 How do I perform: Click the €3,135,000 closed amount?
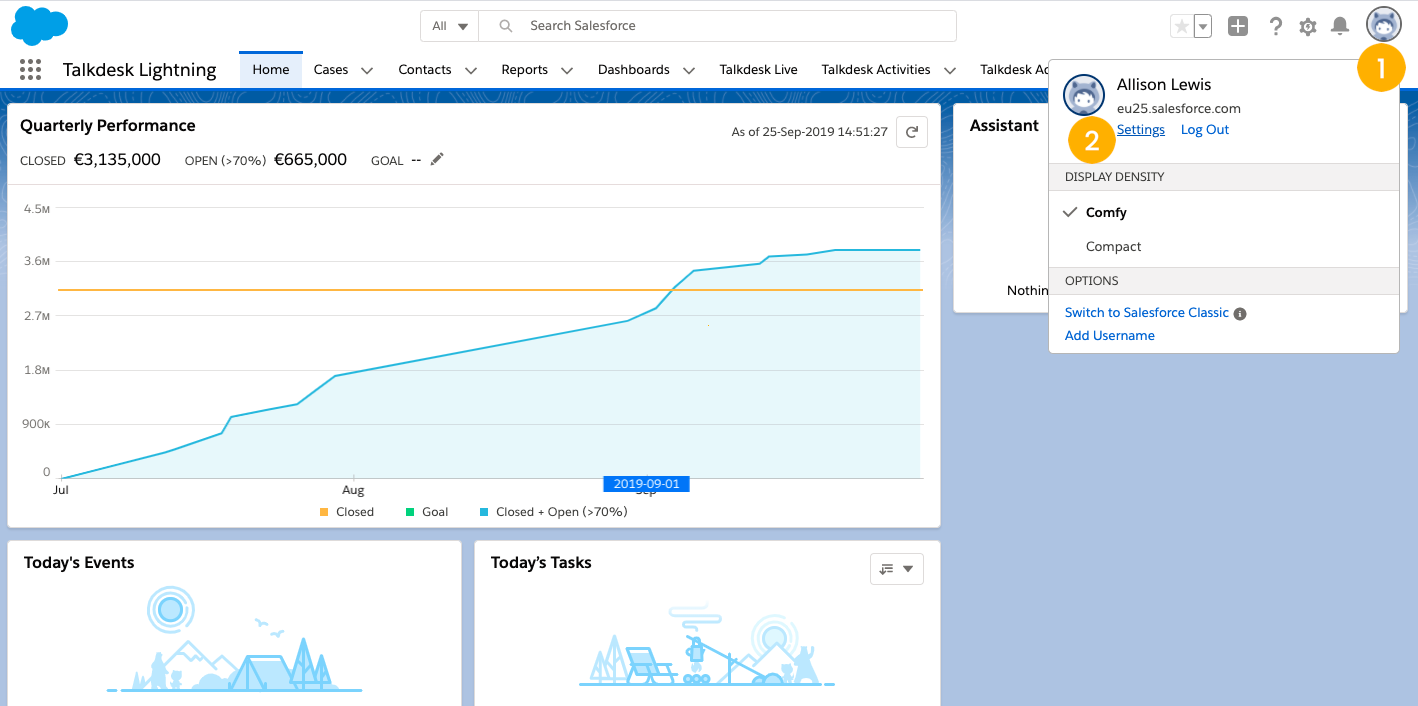pos(117,159)
